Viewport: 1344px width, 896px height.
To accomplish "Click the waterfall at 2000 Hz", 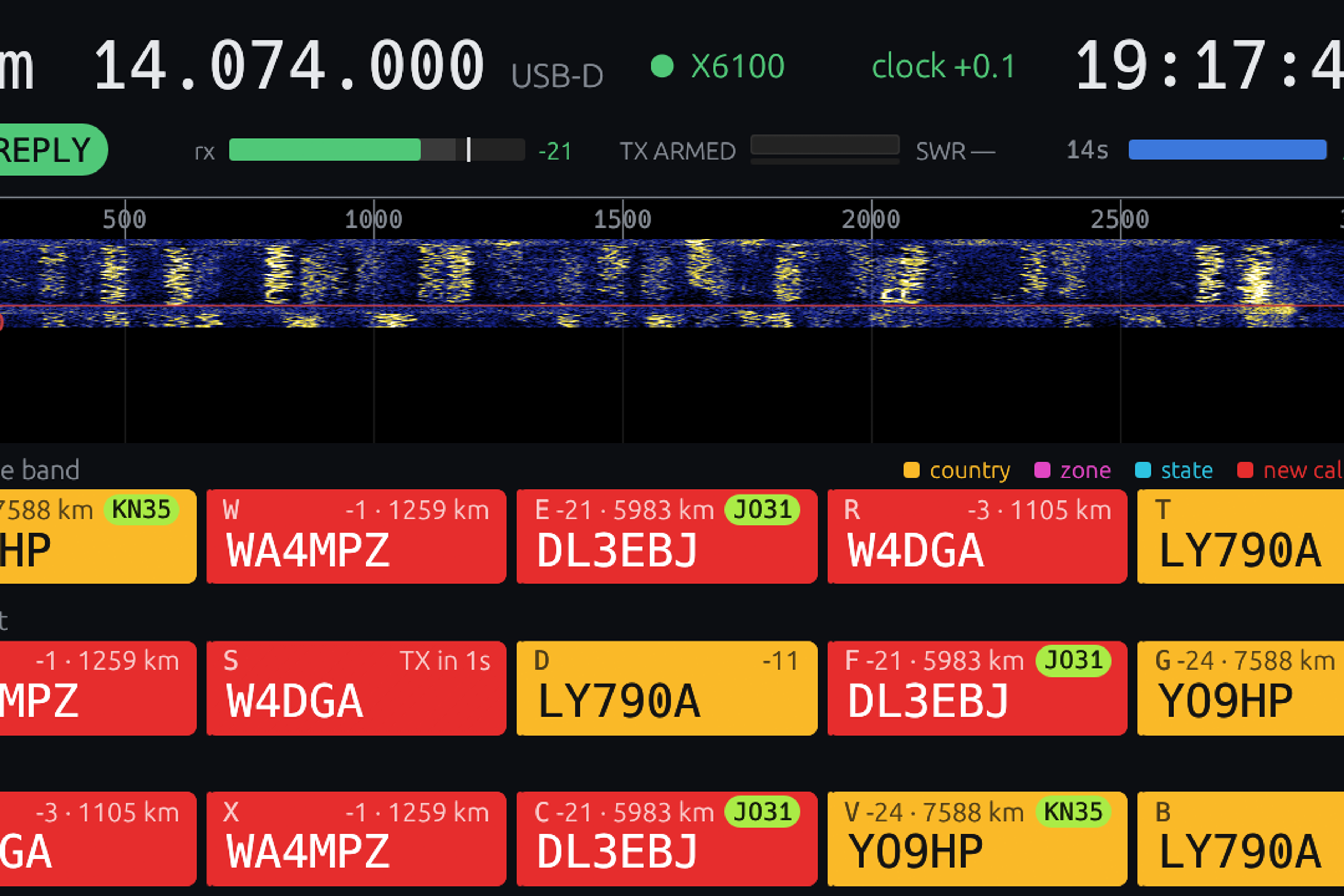I will [871, 283].
